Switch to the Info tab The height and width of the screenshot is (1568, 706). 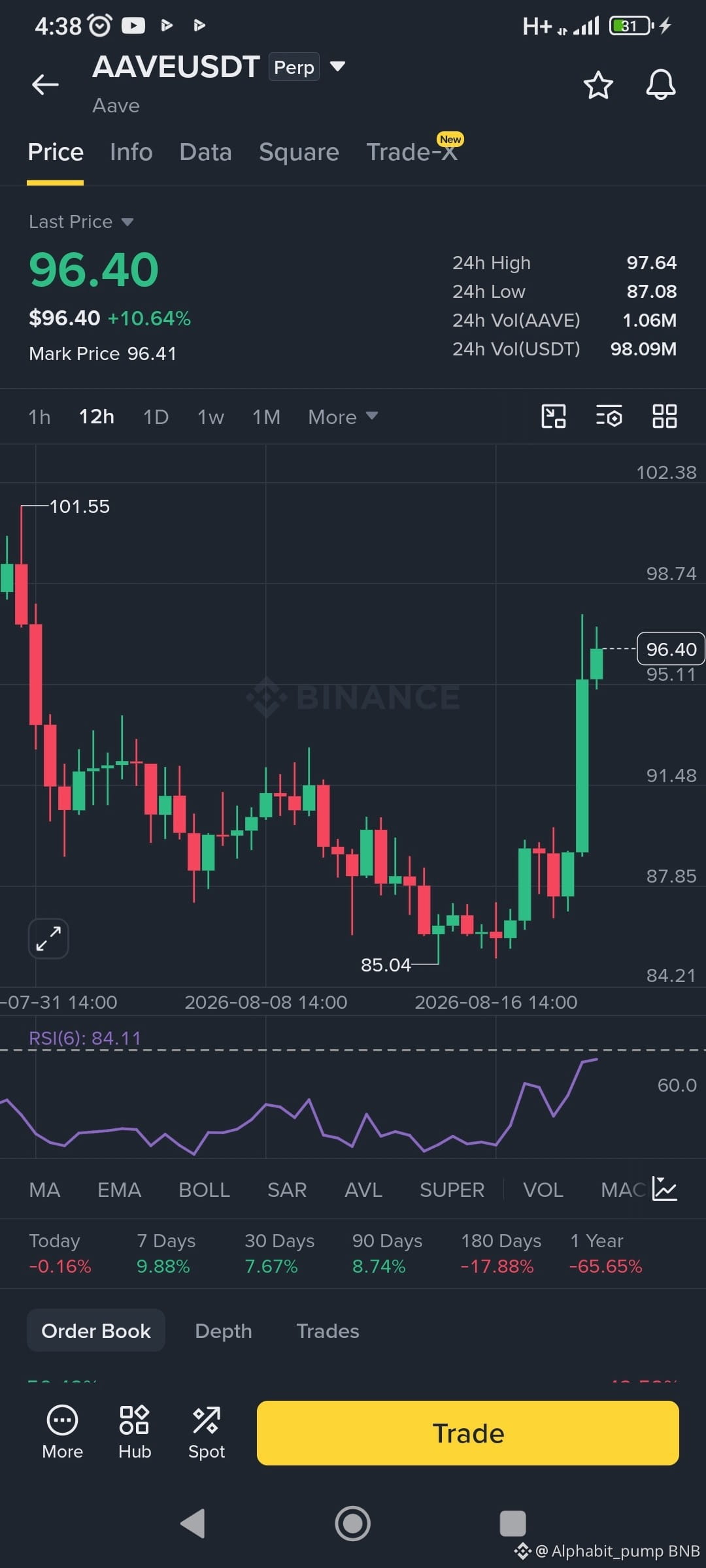click(x=131, y=152)
